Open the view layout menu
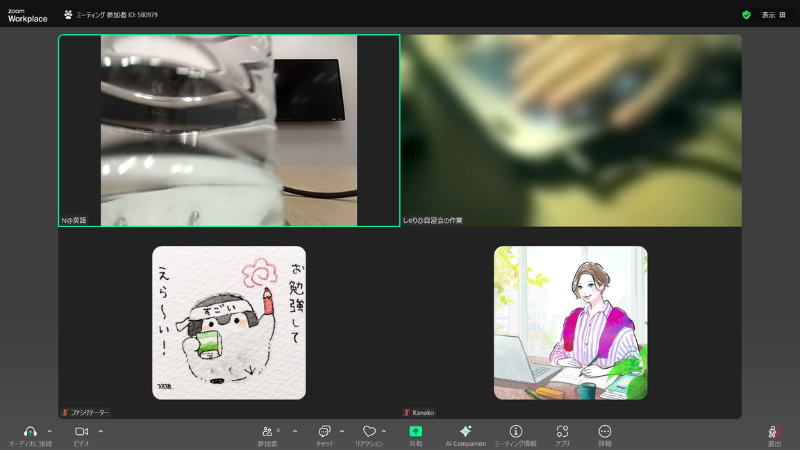800x450 pixels. point(773,15)
